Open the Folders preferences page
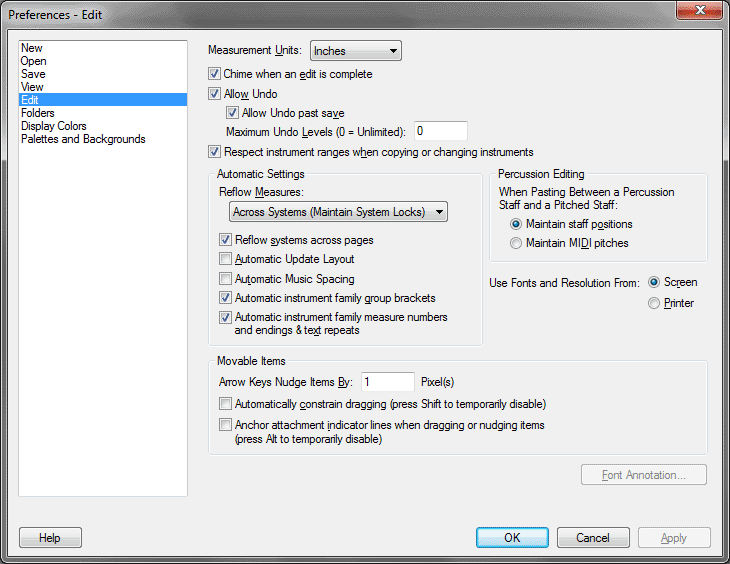This screenshot has height=564, width=730. 38,113
